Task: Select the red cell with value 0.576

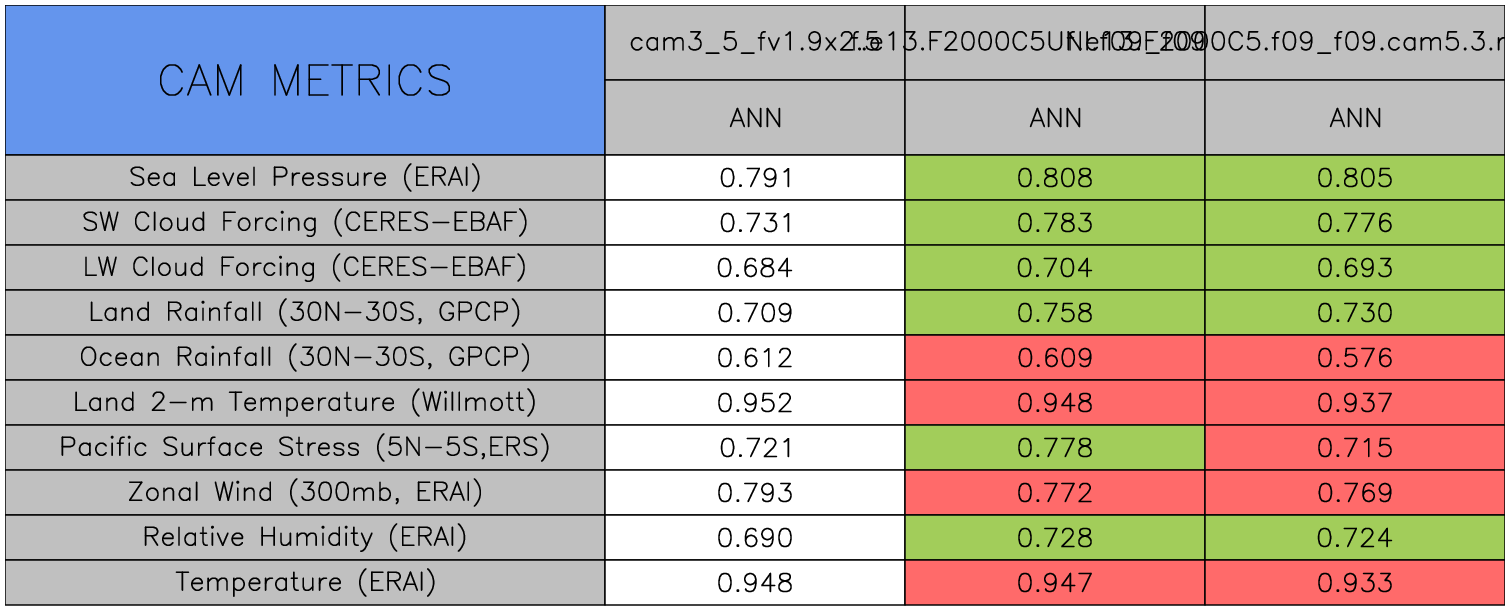Action: 1355,358
